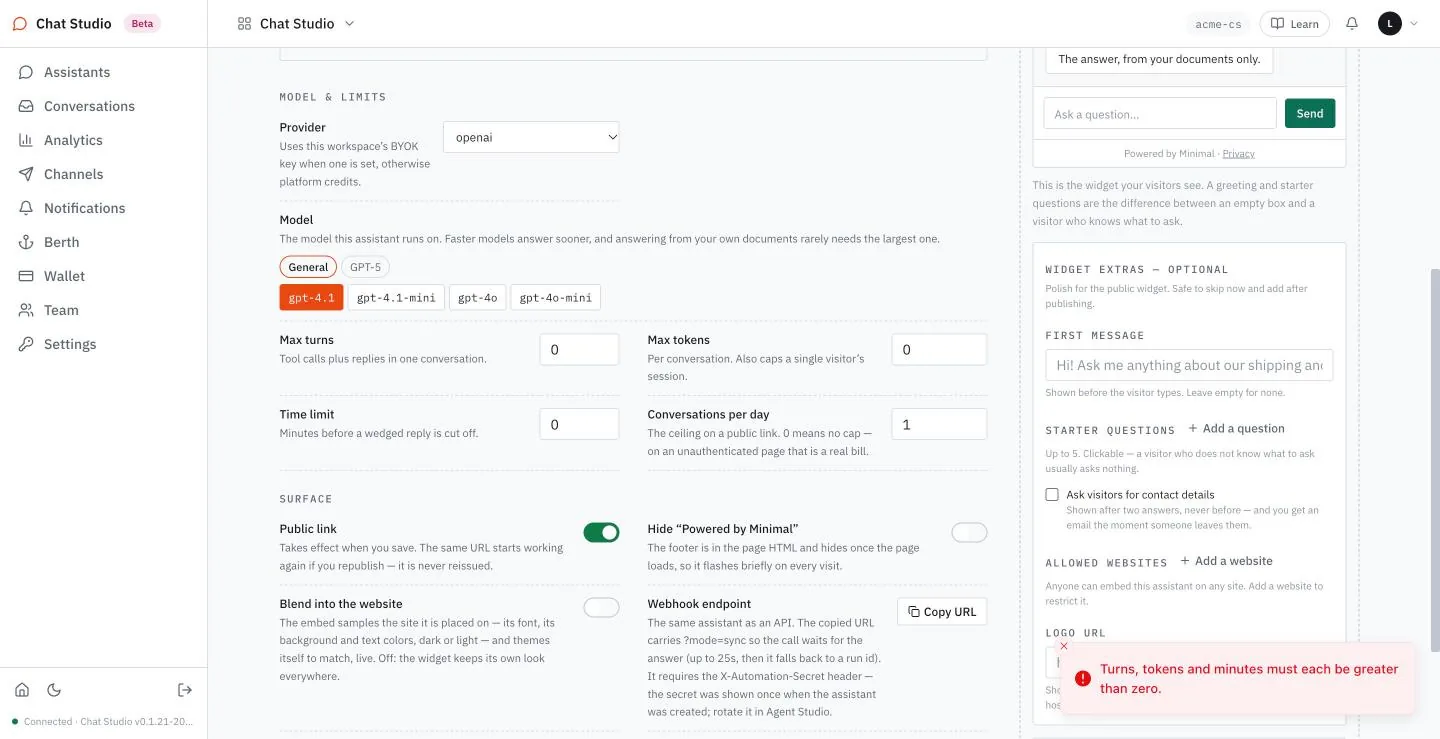Open the Provider dropdown showing openai
Image resolution: width=1440 pixels, height=739 pixels.
(531, 137)
